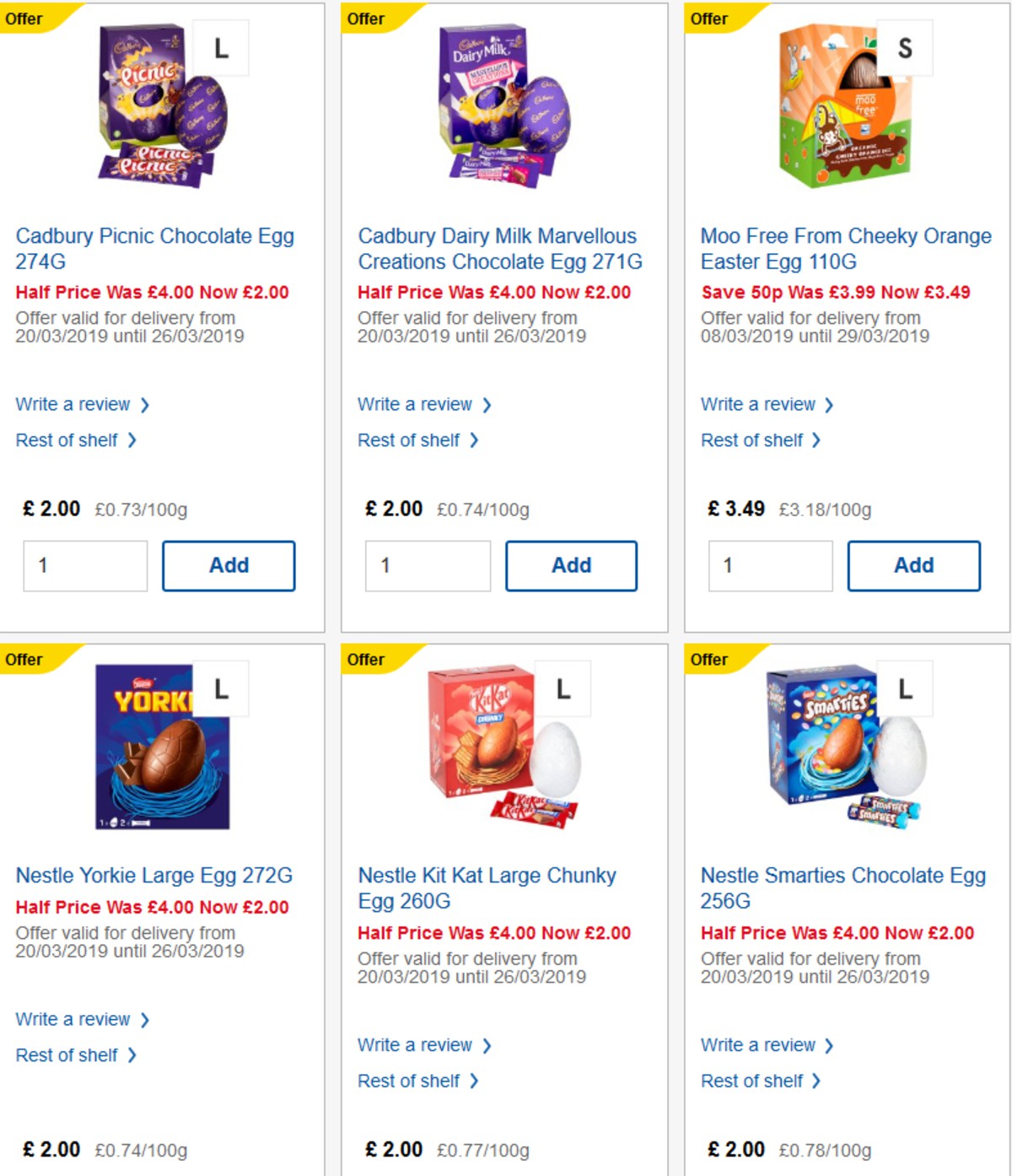Expand Write a review for Moo Free egg
The height and width of the screenshot is (1176, 1012).
click(x=759, y=404)
